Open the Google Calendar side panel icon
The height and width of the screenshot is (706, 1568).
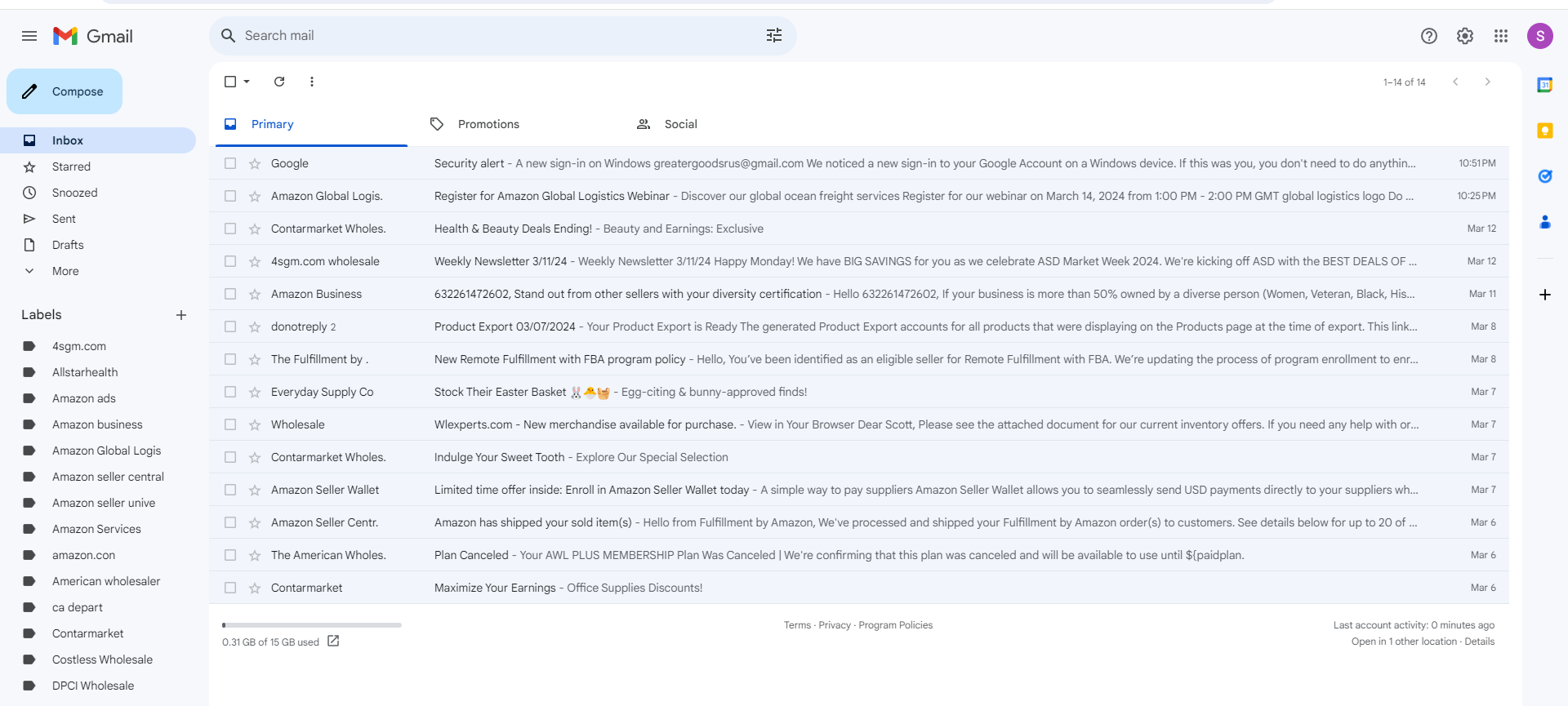[1545, 85]
